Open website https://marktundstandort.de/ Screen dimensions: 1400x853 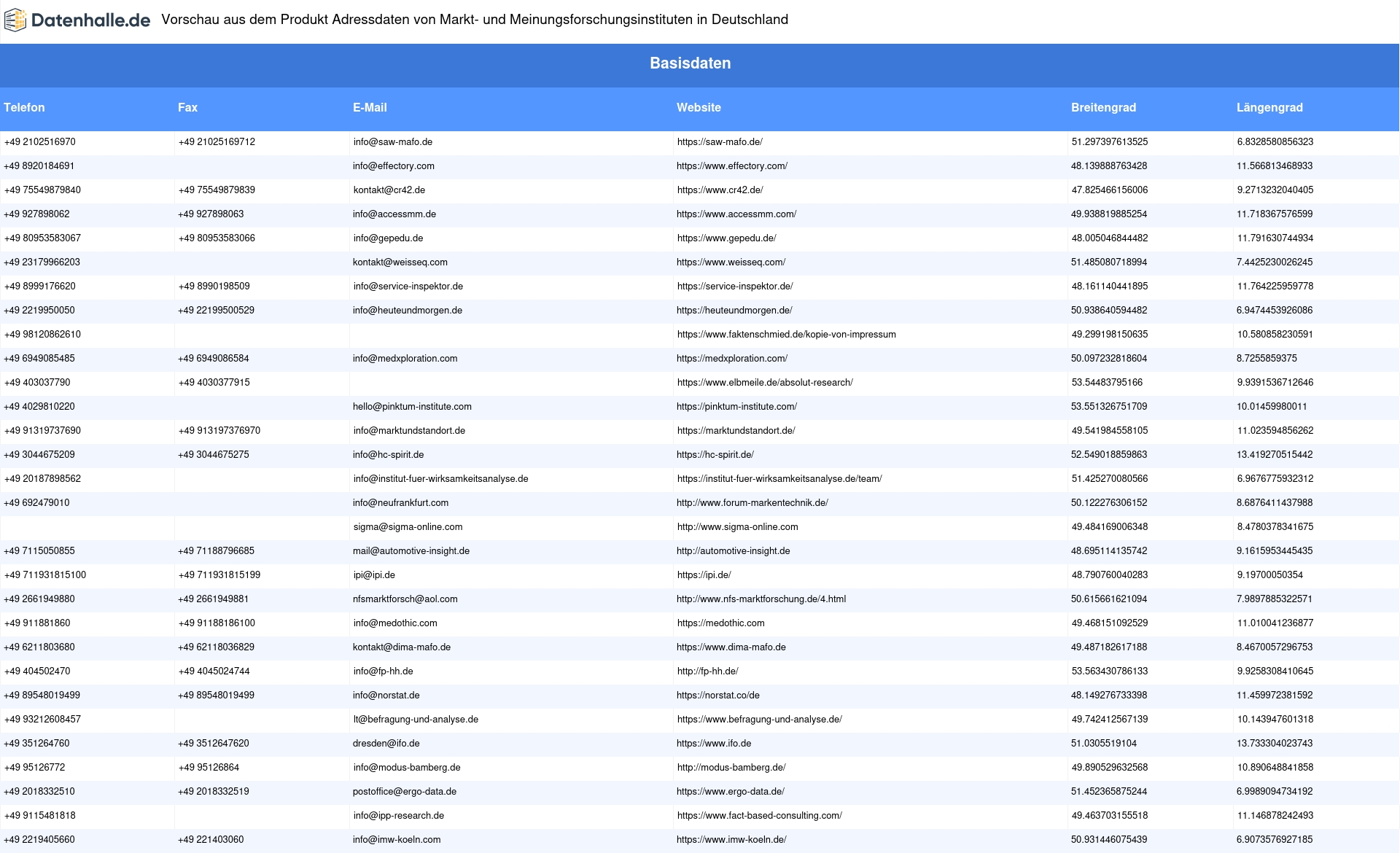736,431
